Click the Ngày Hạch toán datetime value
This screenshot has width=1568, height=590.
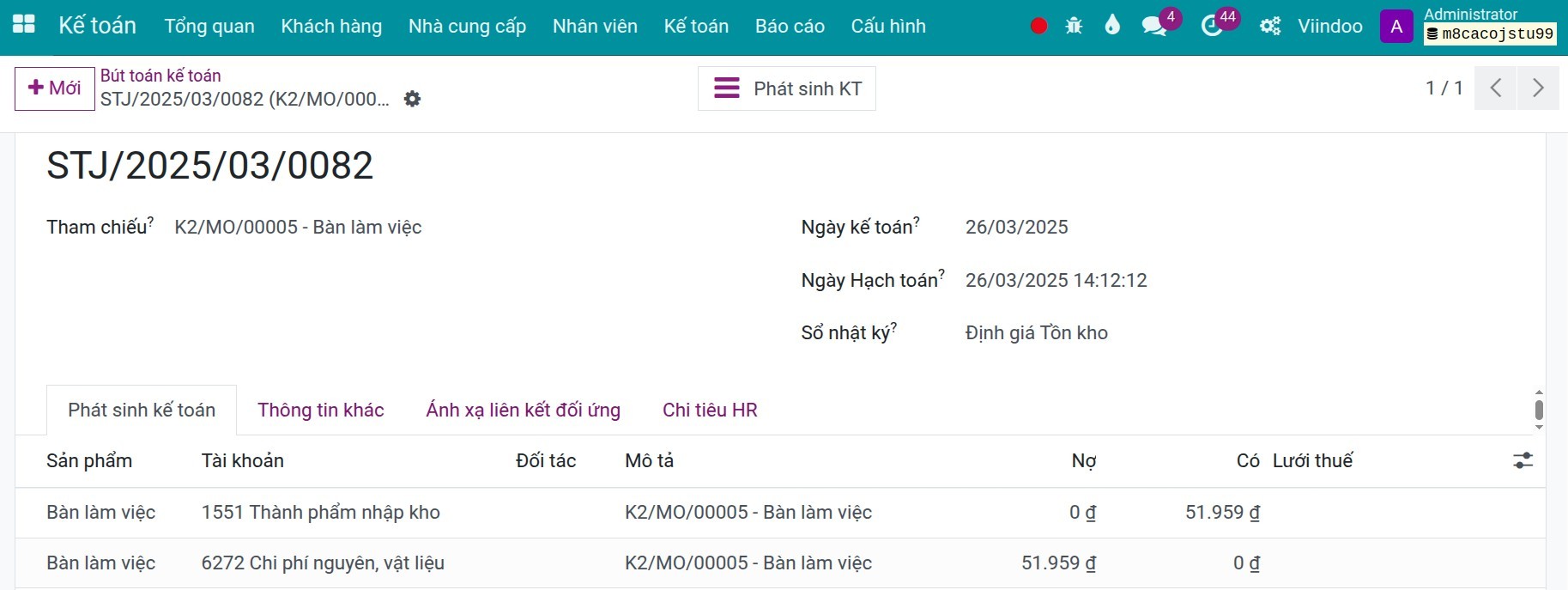[1056, 281]
